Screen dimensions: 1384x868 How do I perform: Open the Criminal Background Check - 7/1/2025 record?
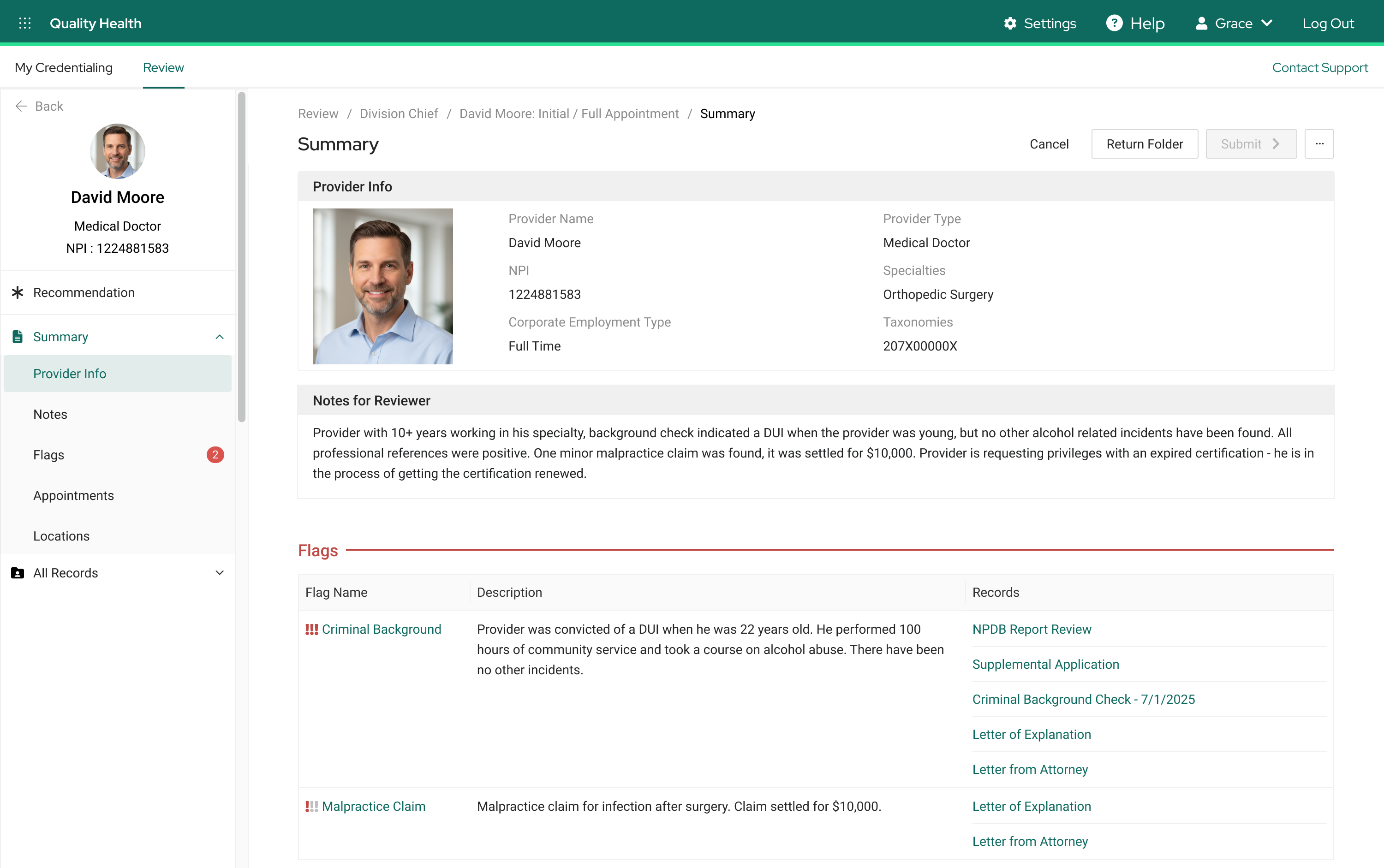coord(1083,699)
